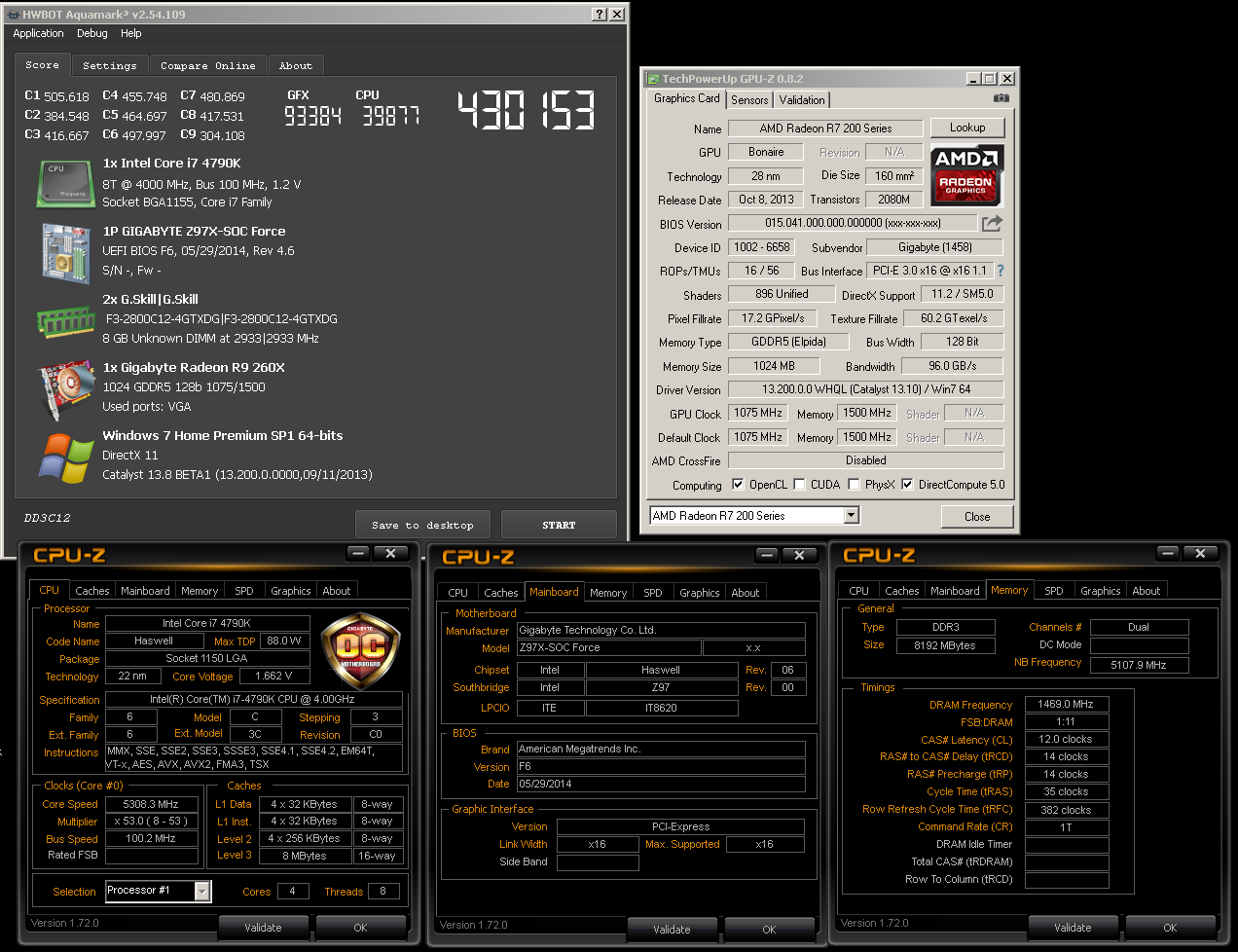This screenshot has width=1238, height=952.
Task: Click the Aquamark help question mark button
Action: tap(600, 14)
